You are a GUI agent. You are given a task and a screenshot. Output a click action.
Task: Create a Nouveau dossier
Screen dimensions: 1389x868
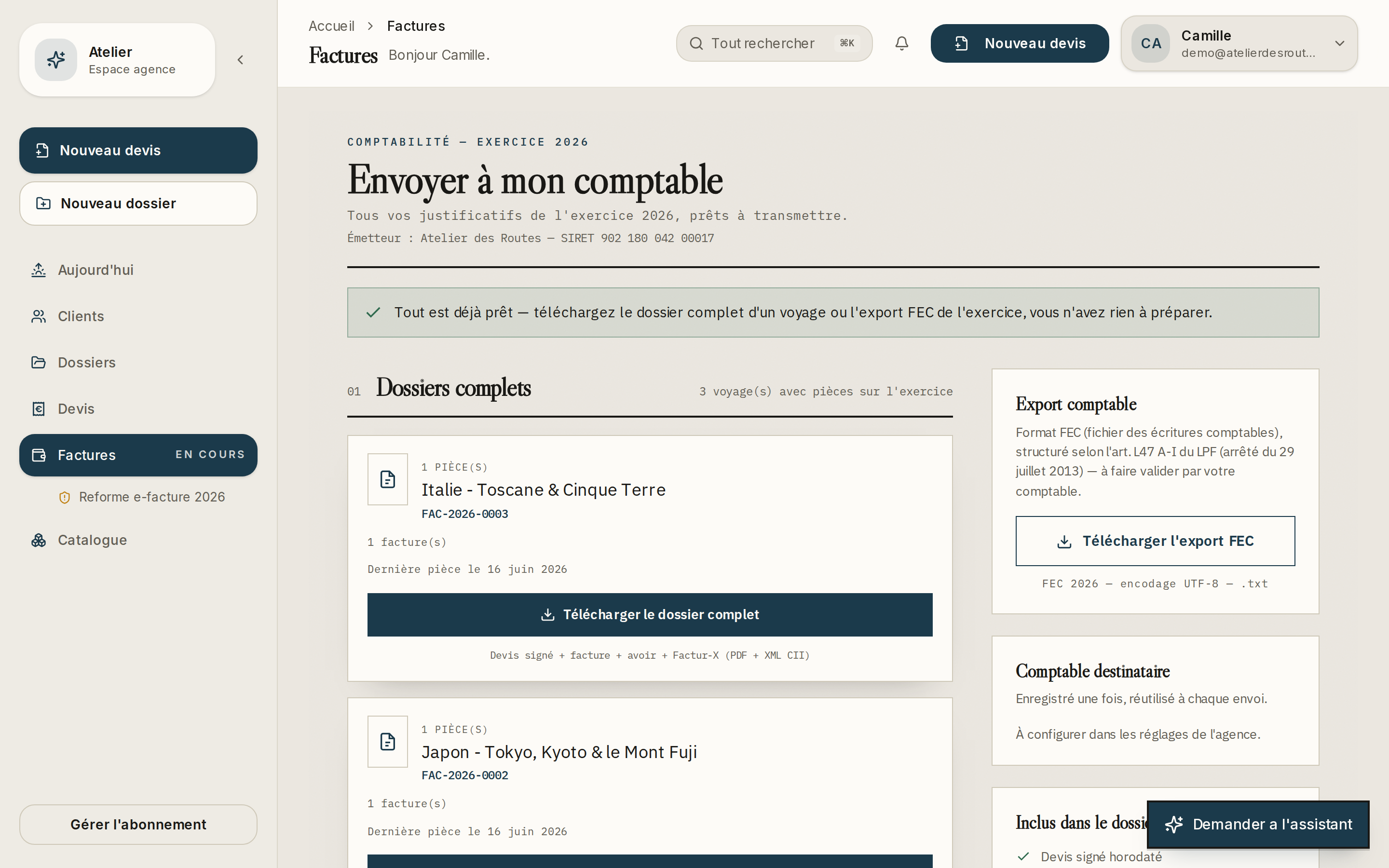pos(138,203)
